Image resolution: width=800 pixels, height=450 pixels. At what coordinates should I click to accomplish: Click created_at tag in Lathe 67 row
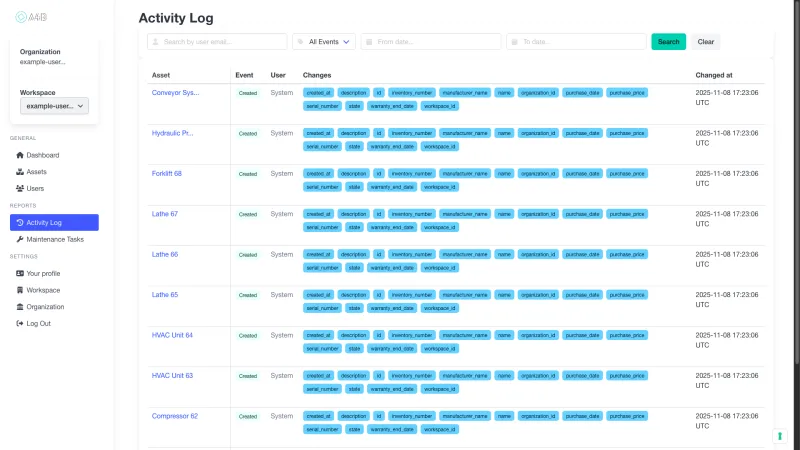click(318, 214)
